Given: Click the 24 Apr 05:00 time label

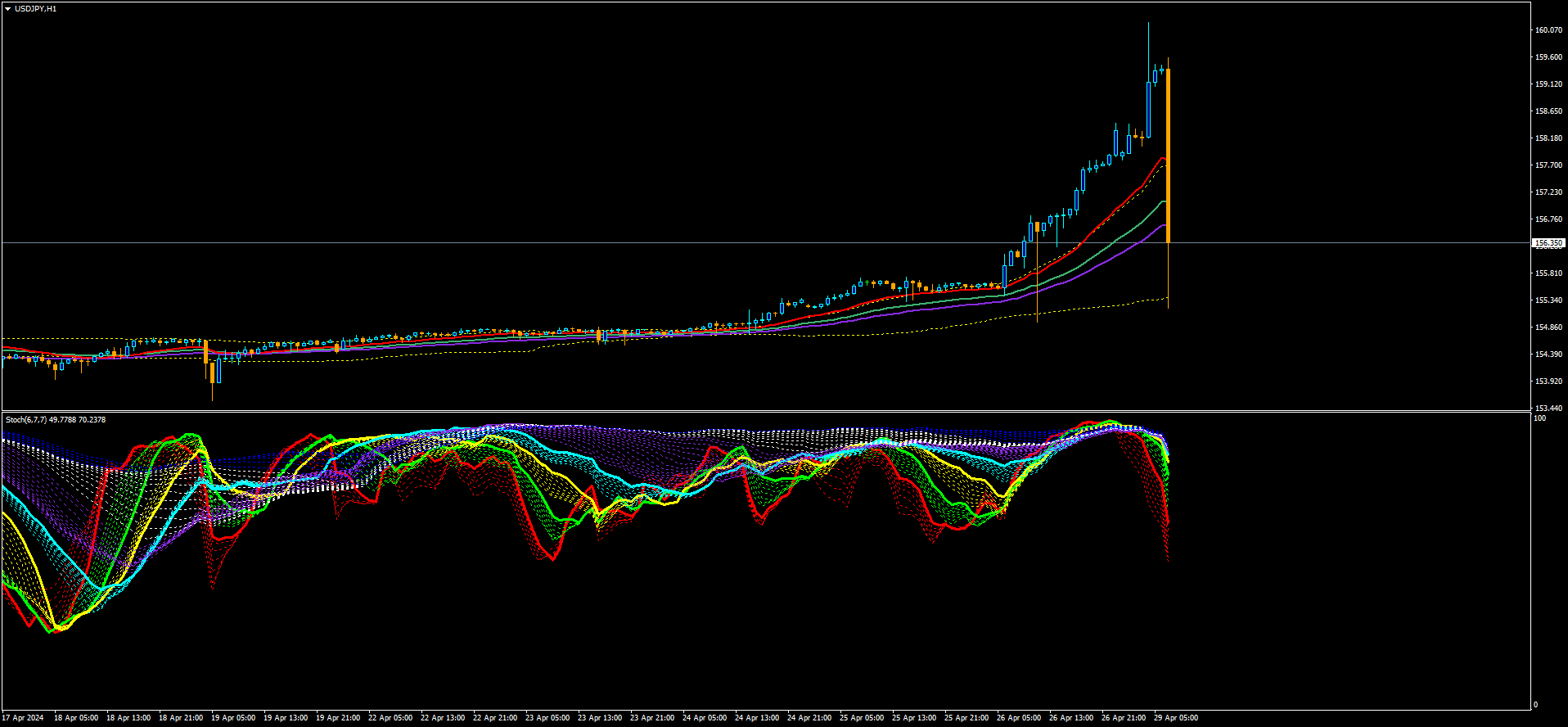Looking at the screenshot, I should click(705, 718).
